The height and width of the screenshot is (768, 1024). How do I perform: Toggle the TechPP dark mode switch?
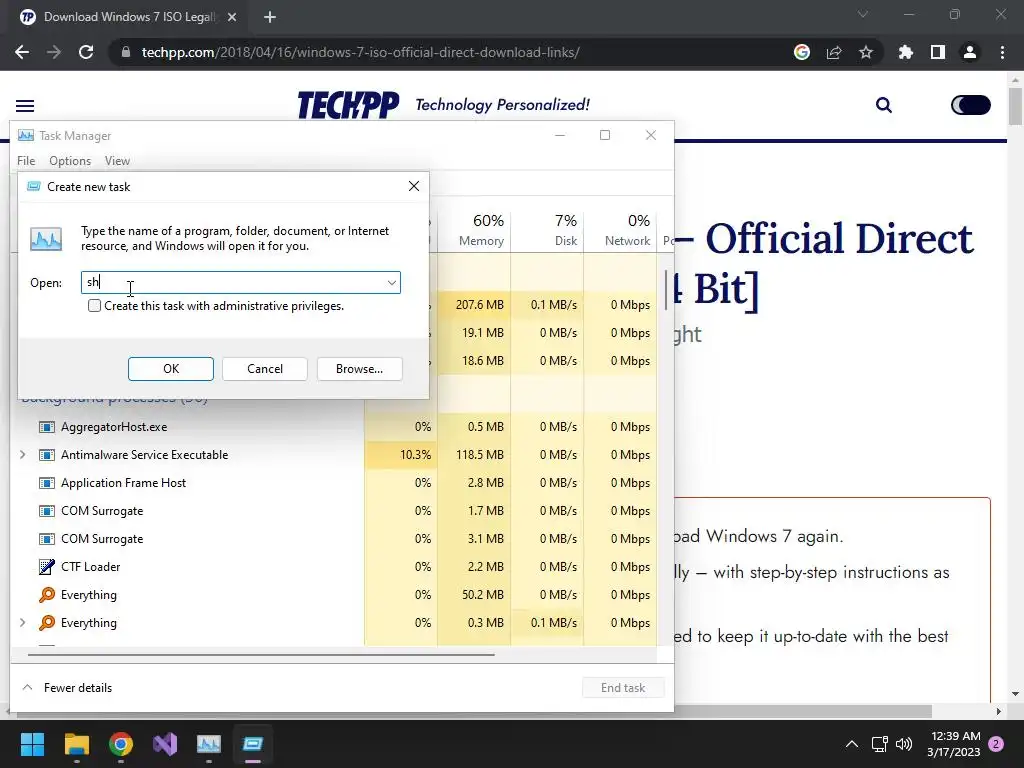tap(970, 105)
